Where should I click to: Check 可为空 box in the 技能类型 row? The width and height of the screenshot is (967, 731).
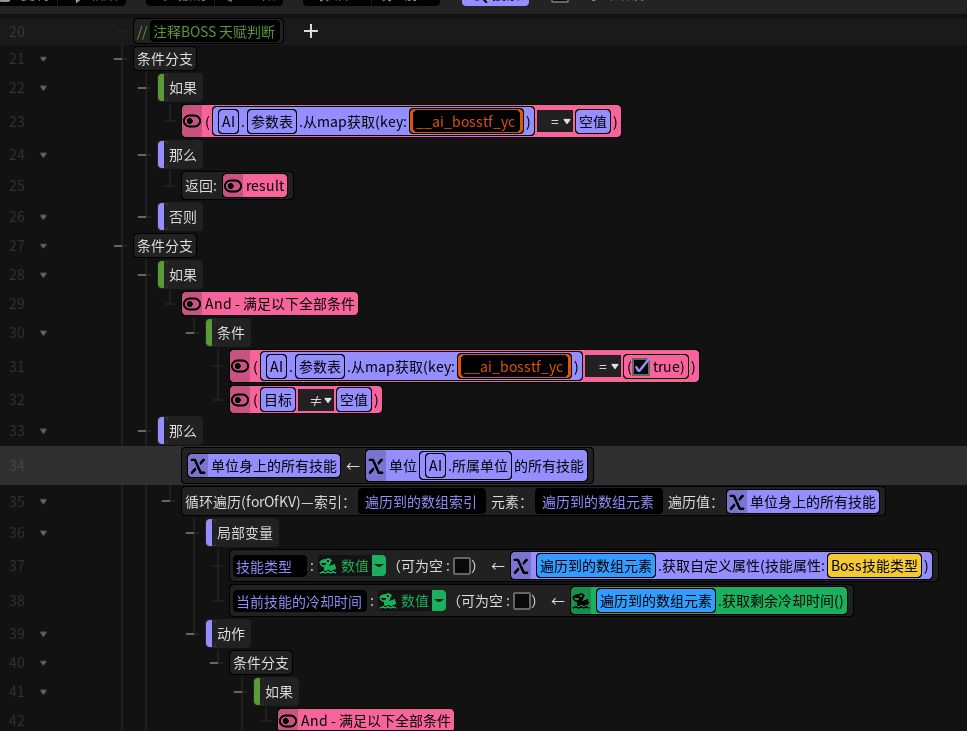[461, 566]
